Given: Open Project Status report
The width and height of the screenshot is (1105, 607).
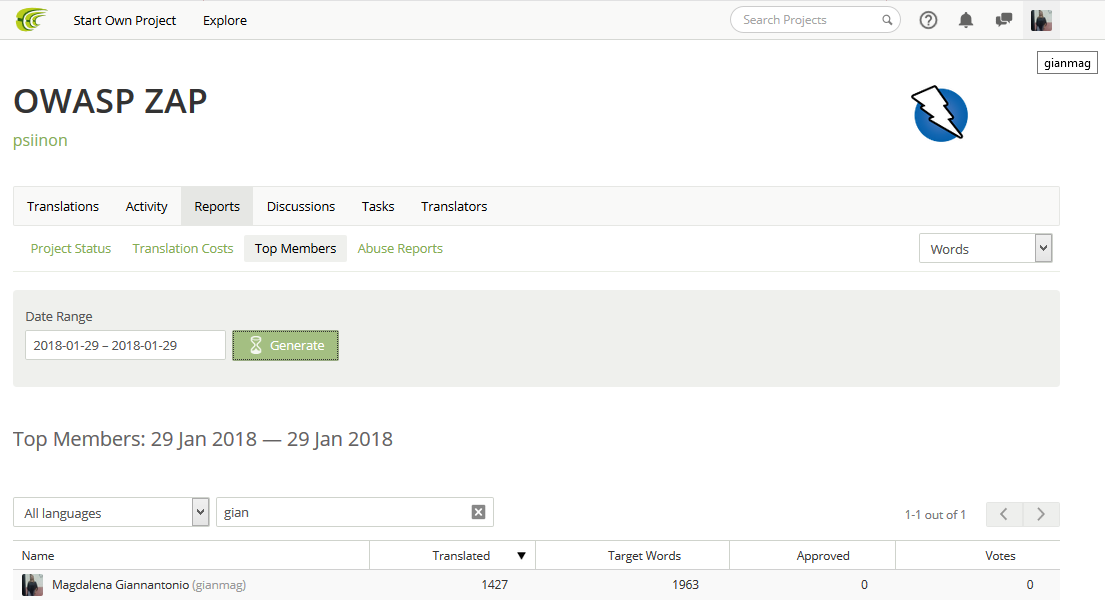Looking at the screenshot, I should [70, 249].
